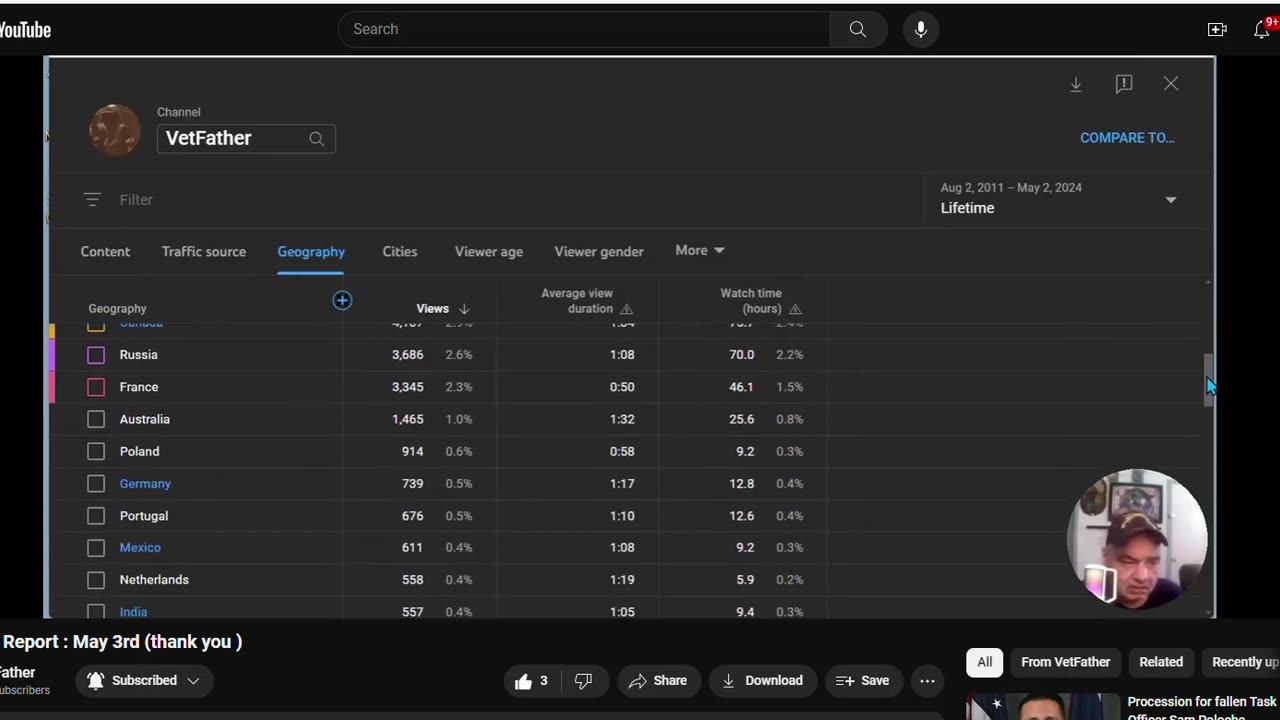Open the VetFather channel selector box
The image size is (1280, 720).
click(245, 138)
